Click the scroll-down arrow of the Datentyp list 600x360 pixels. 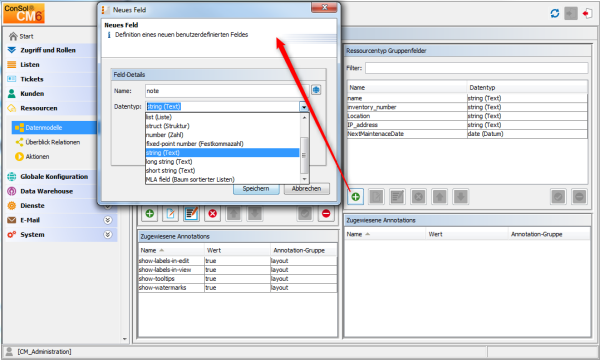click(x=304, y=179)
